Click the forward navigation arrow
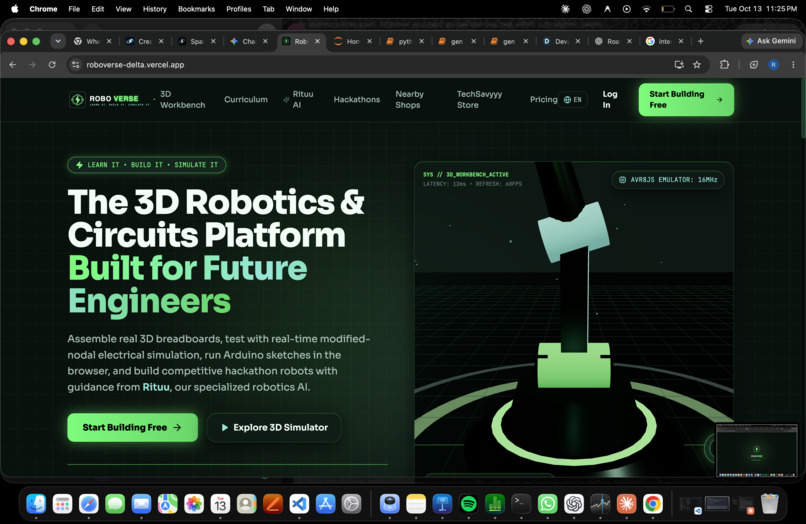This screenshot has height=524, width=806. [x=32, y=65]
